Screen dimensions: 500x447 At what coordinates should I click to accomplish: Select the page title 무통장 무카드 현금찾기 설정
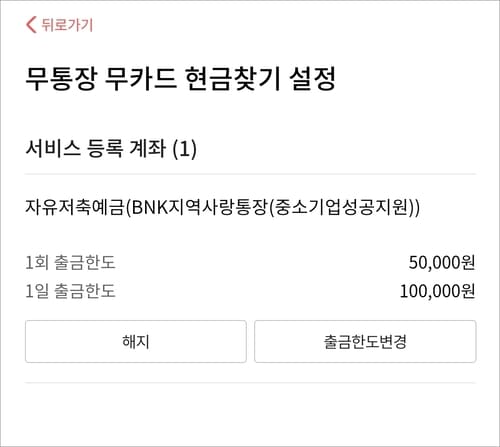180,79
